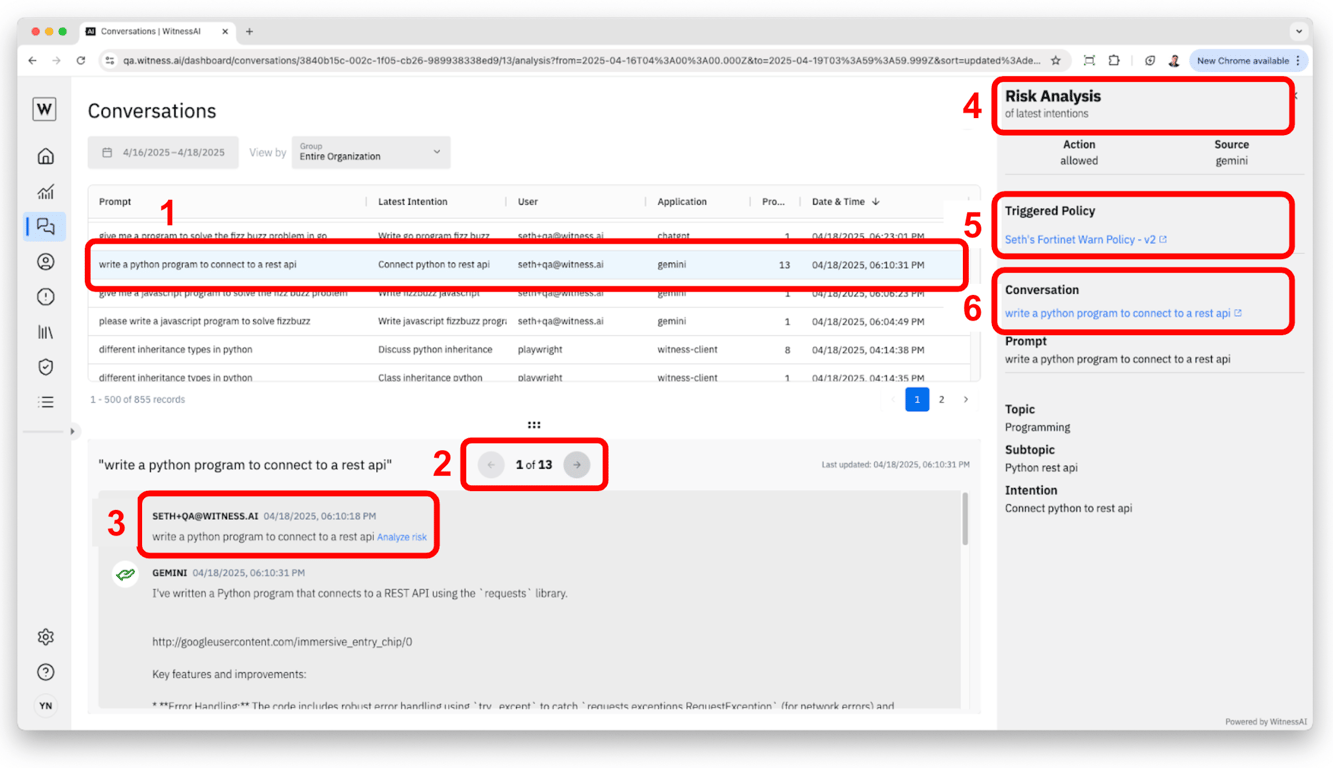Viewport: 1333px width, 768px height.
Task: Select the 04:14:38 PM inheritance row
Action: pyautogui.click(x=528, y=350)
